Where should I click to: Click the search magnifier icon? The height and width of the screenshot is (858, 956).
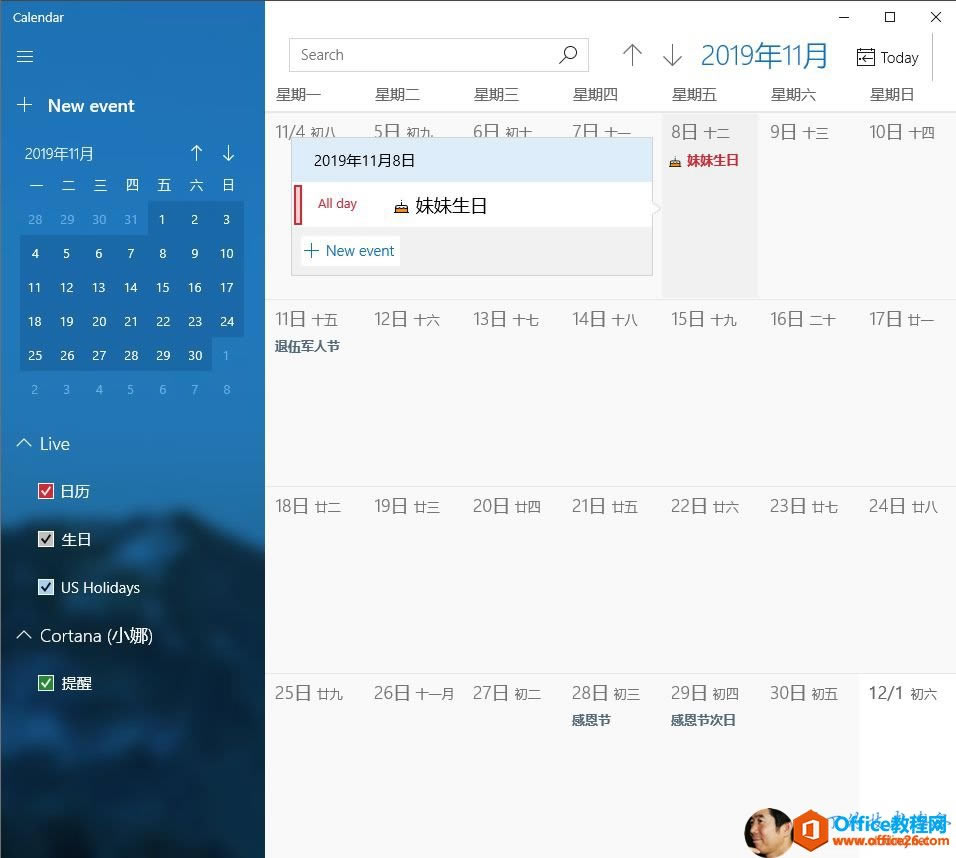pyautogui.click(x=568, y=55)
